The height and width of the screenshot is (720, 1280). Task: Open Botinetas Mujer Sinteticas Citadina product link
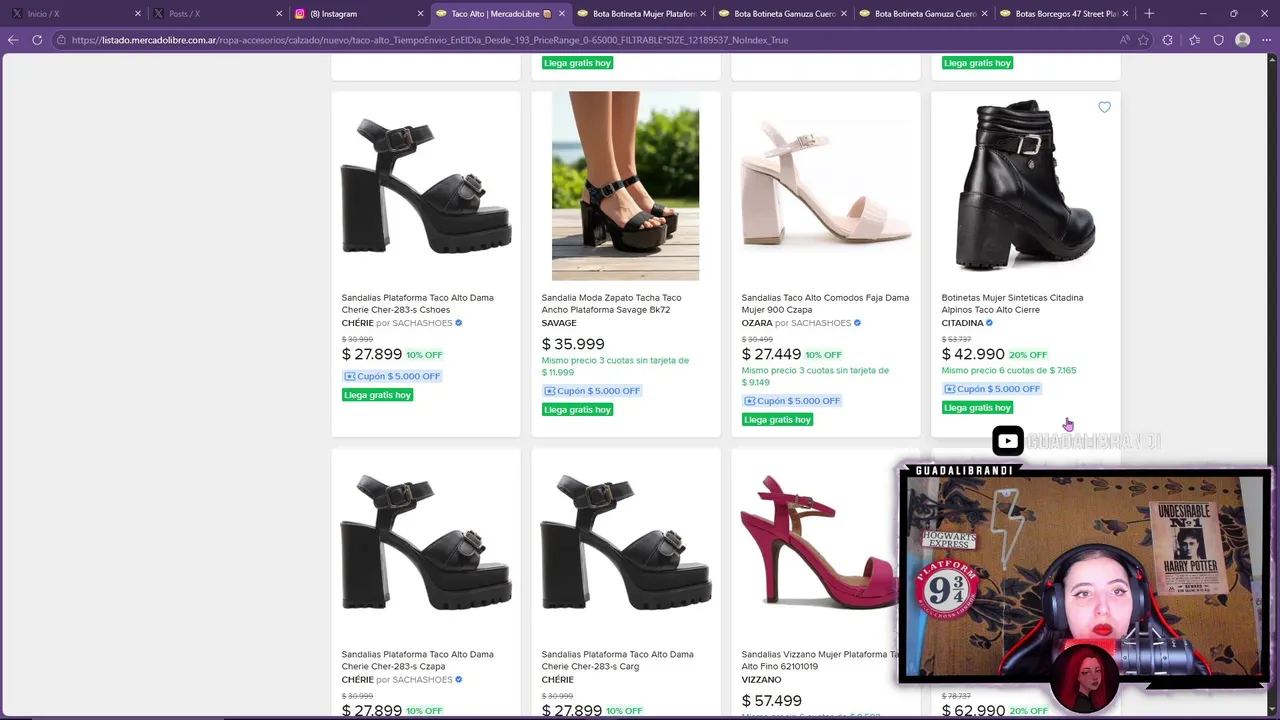(1011, 303)
